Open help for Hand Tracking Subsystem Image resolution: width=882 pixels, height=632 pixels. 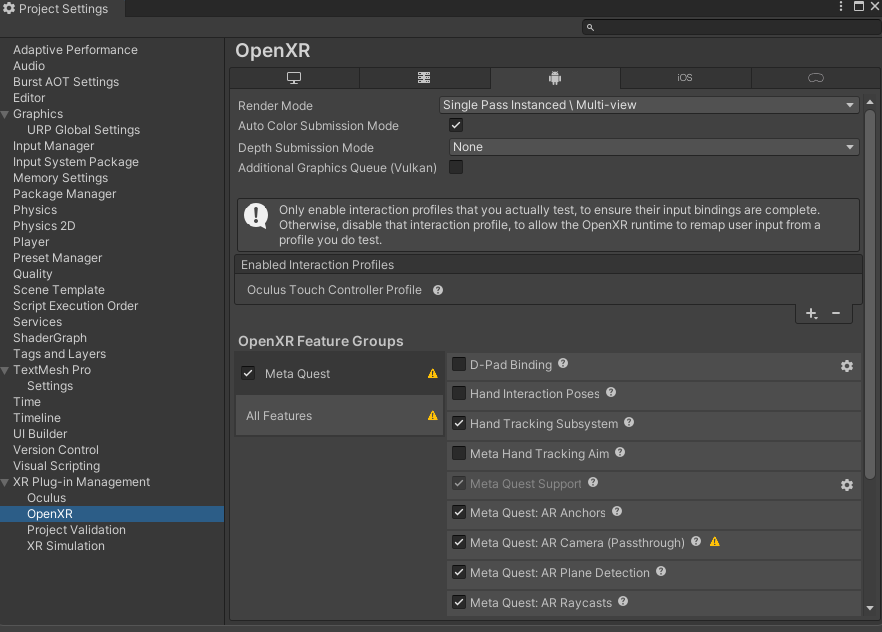(629, 423)
